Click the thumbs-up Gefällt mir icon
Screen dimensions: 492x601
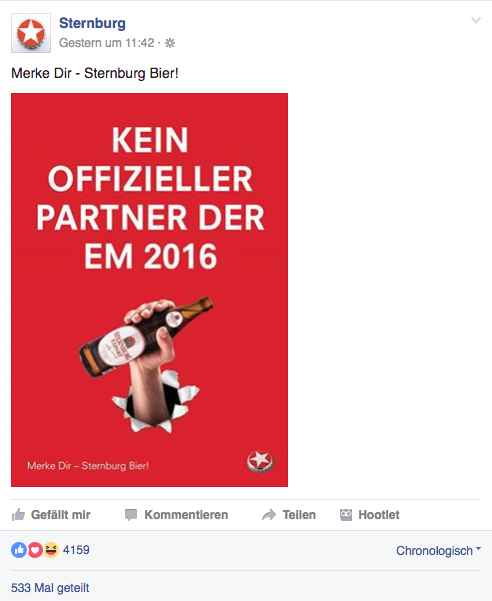[18, 514]
